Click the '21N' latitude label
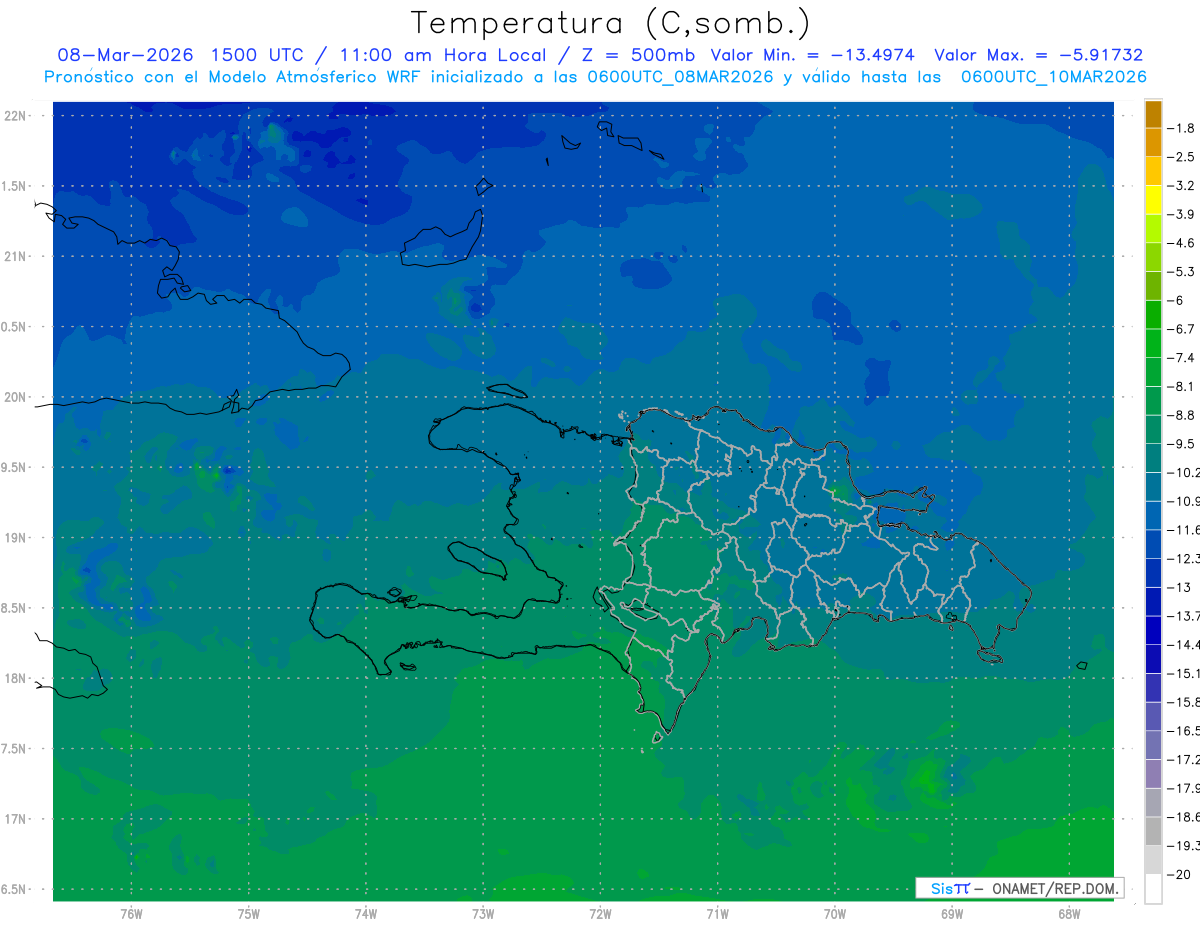The width and height of the screenshot is (1200, 927). tap(16, 256)
